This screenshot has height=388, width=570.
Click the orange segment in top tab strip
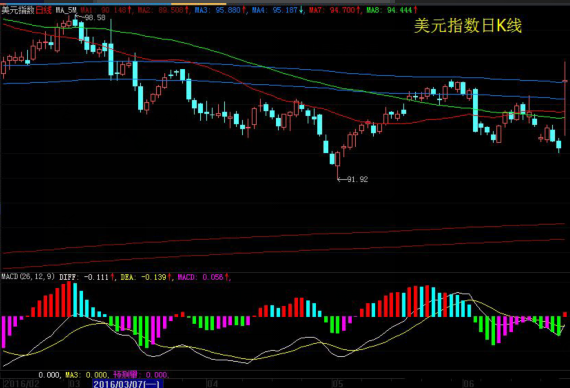click(x=197, y=4)
